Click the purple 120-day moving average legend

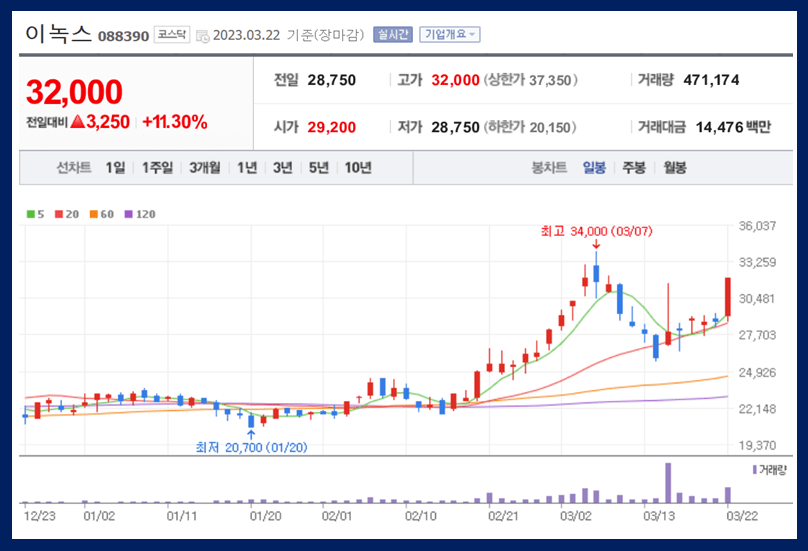click(x=140, y=214)
